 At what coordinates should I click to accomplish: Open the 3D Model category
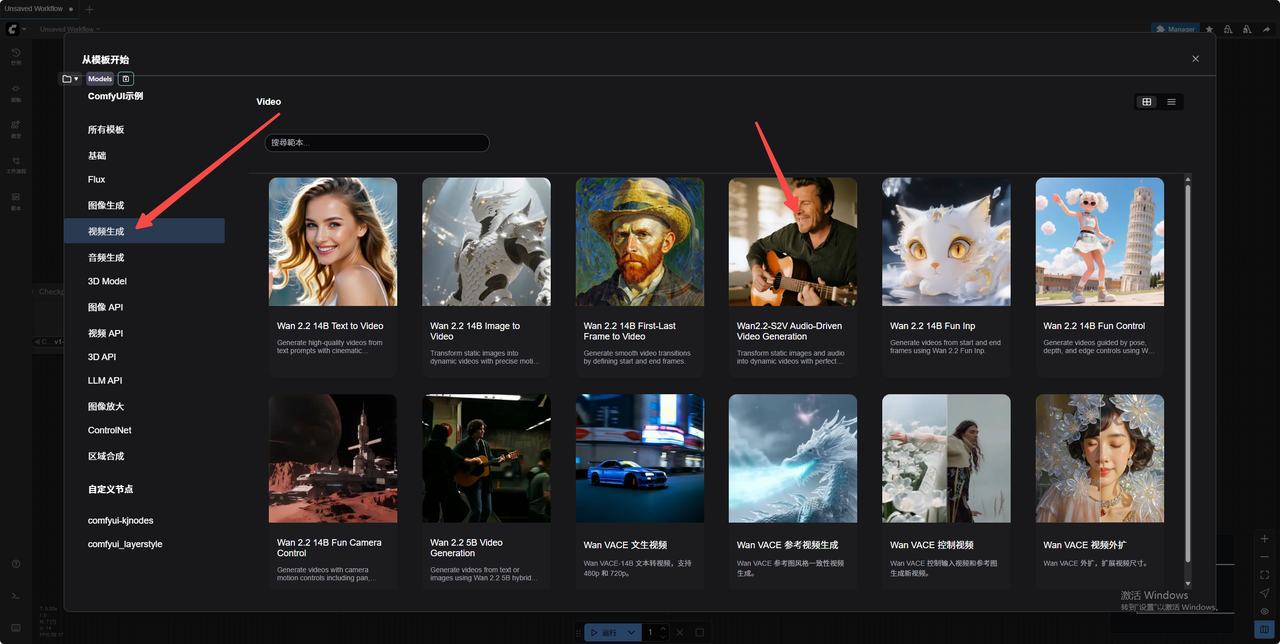[x=144, y=282]
